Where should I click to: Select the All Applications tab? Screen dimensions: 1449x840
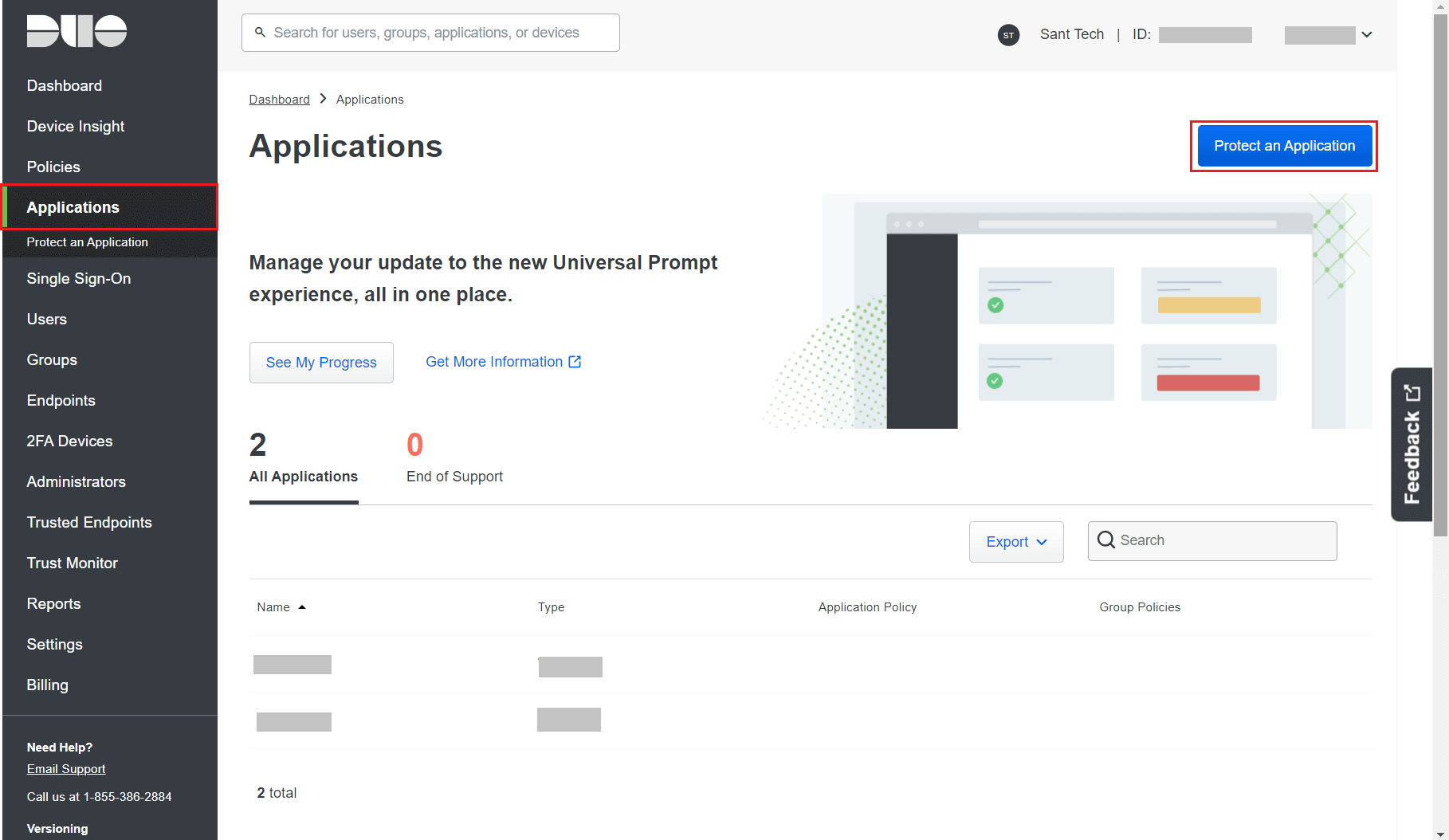coord(303,476)
